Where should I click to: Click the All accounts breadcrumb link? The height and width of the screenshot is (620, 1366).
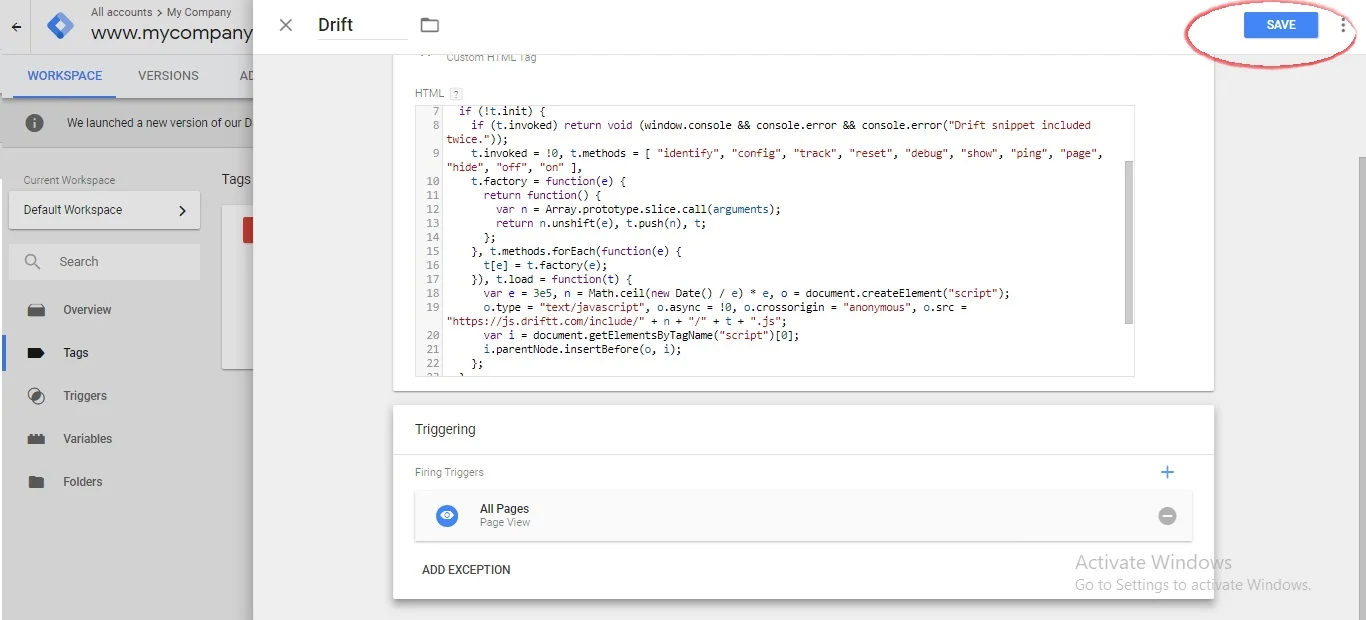click(x=121, y=12)
